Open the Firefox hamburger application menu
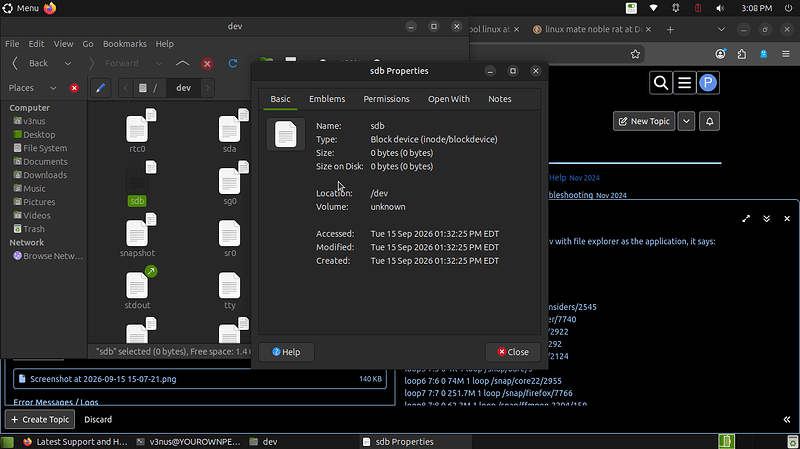The height and width of the screenshot is (449, 800). [x=786, y=54]
